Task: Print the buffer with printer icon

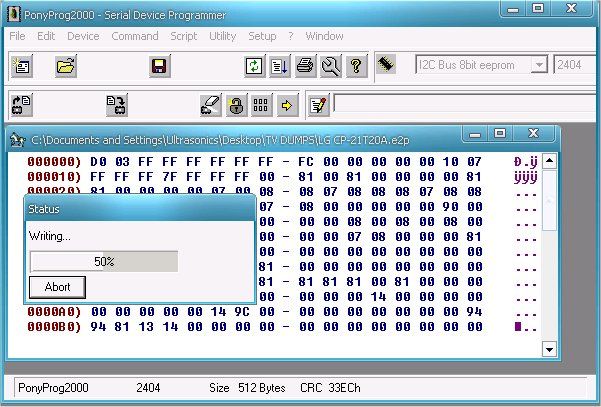Action: [x=305, y=66]
